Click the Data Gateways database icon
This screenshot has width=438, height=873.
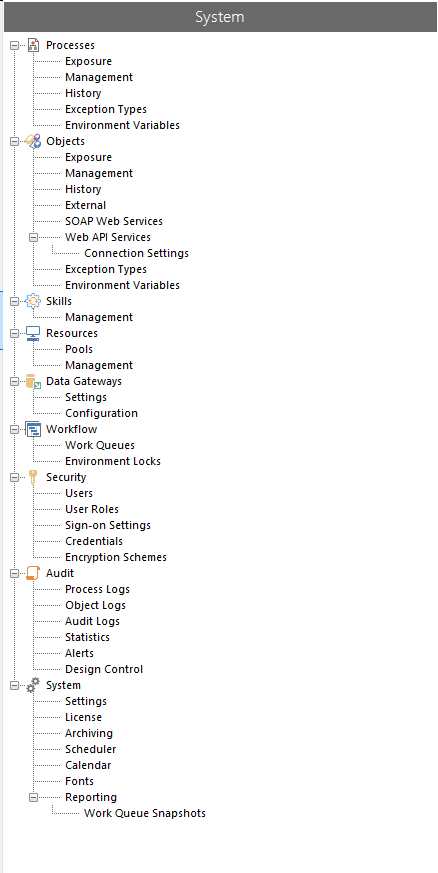tap(33, 381)
